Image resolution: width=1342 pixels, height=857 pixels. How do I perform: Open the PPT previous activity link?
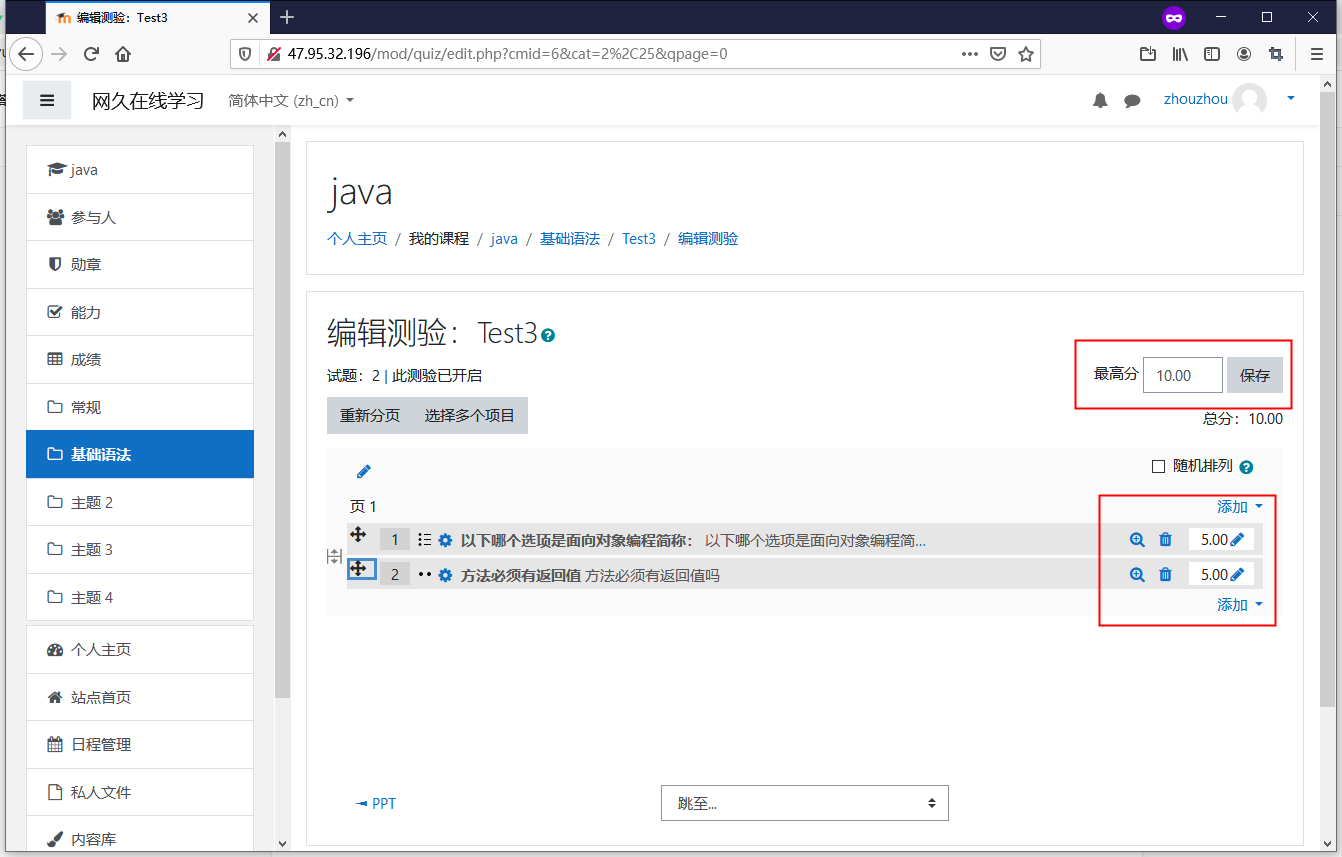tap(376, 803)
